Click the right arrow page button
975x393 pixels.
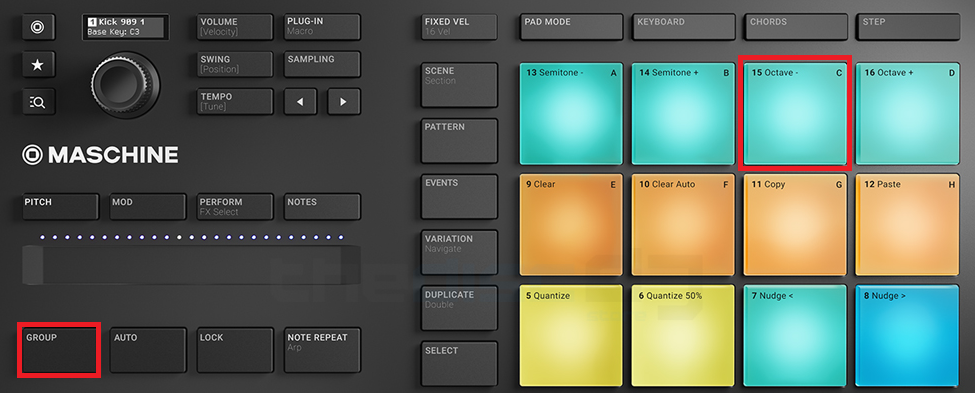344,101
